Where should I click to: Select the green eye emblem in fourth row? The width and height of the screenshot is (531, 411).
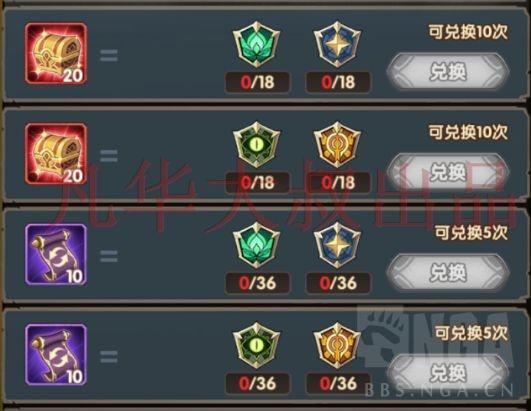click(257, 345)
